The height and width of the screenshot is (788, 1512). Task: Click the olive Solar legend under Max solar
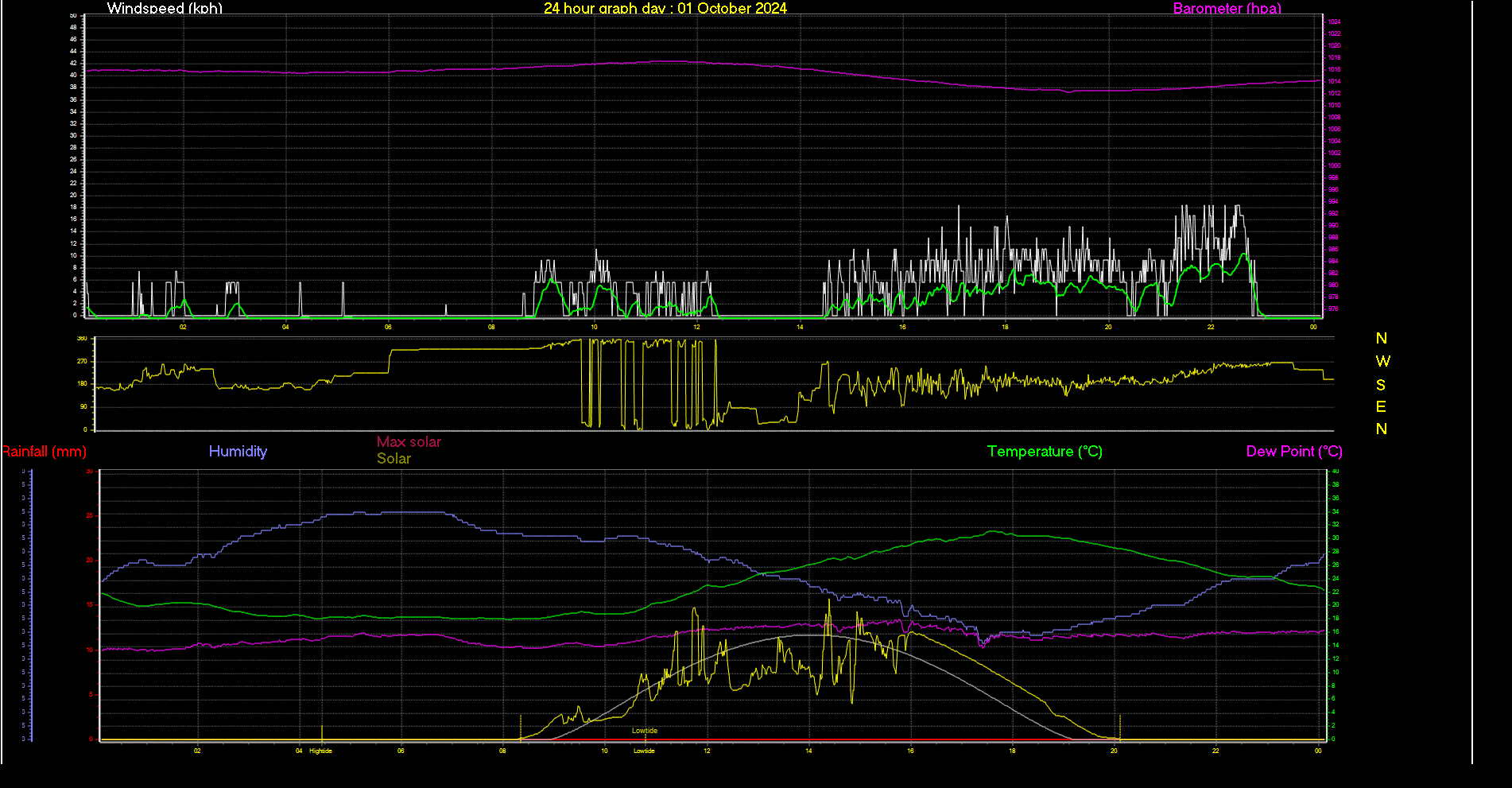click(x=394, y=459)
